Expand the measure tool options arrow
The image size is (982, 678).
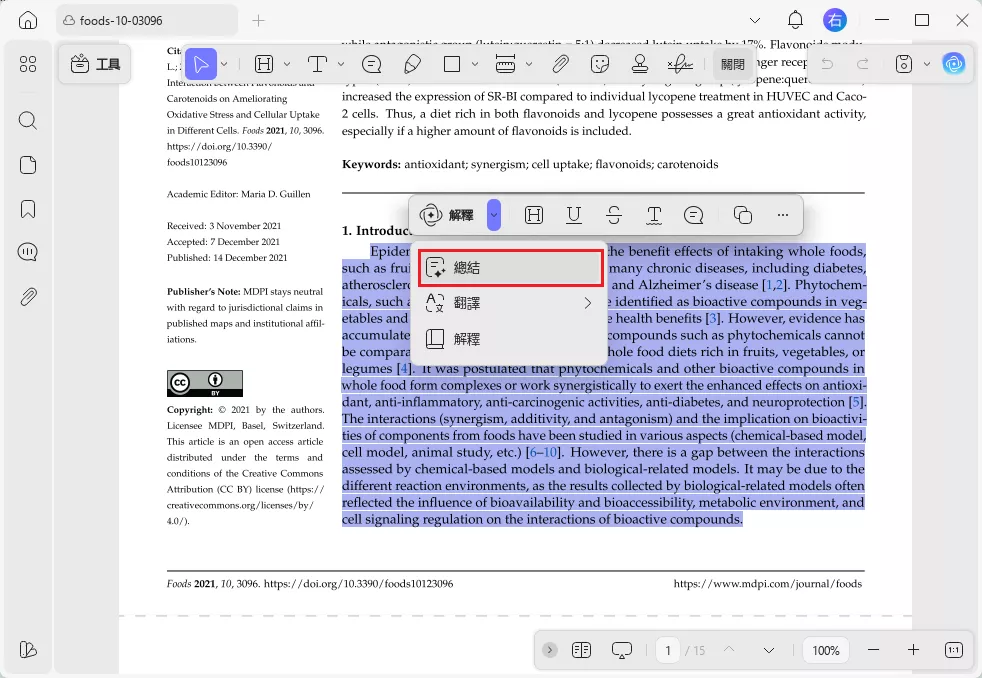coord(529,64)
